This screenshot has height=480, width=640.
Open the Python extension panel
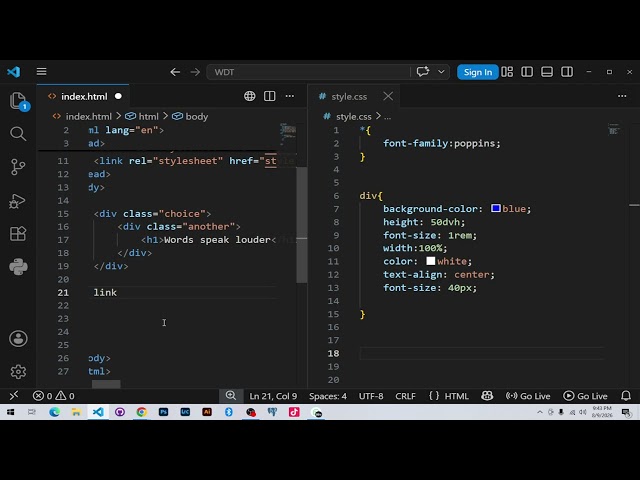tap(18, 267)
